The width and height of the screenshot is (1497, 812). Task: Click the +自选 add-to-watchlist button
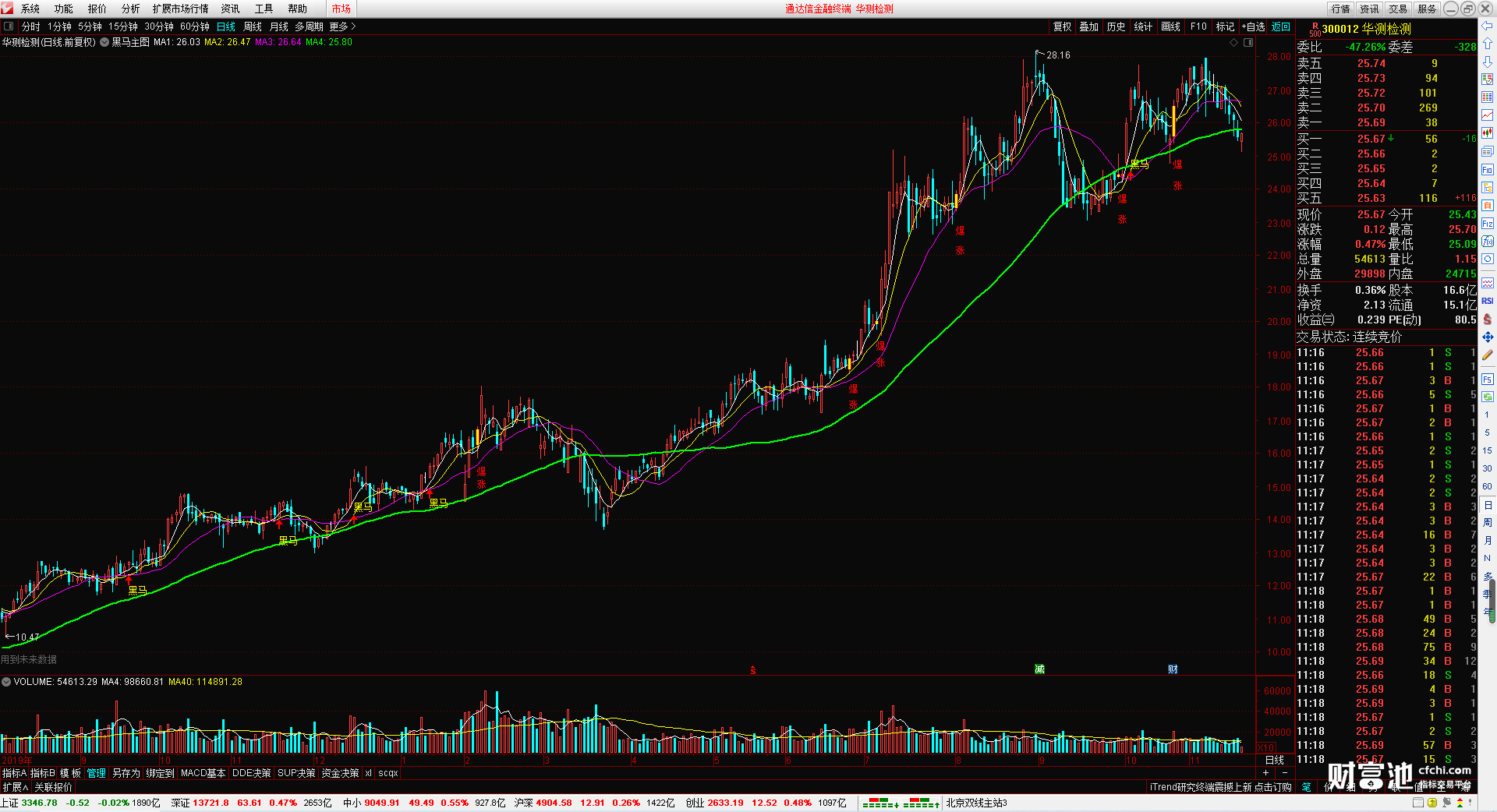coord(1254,26)
